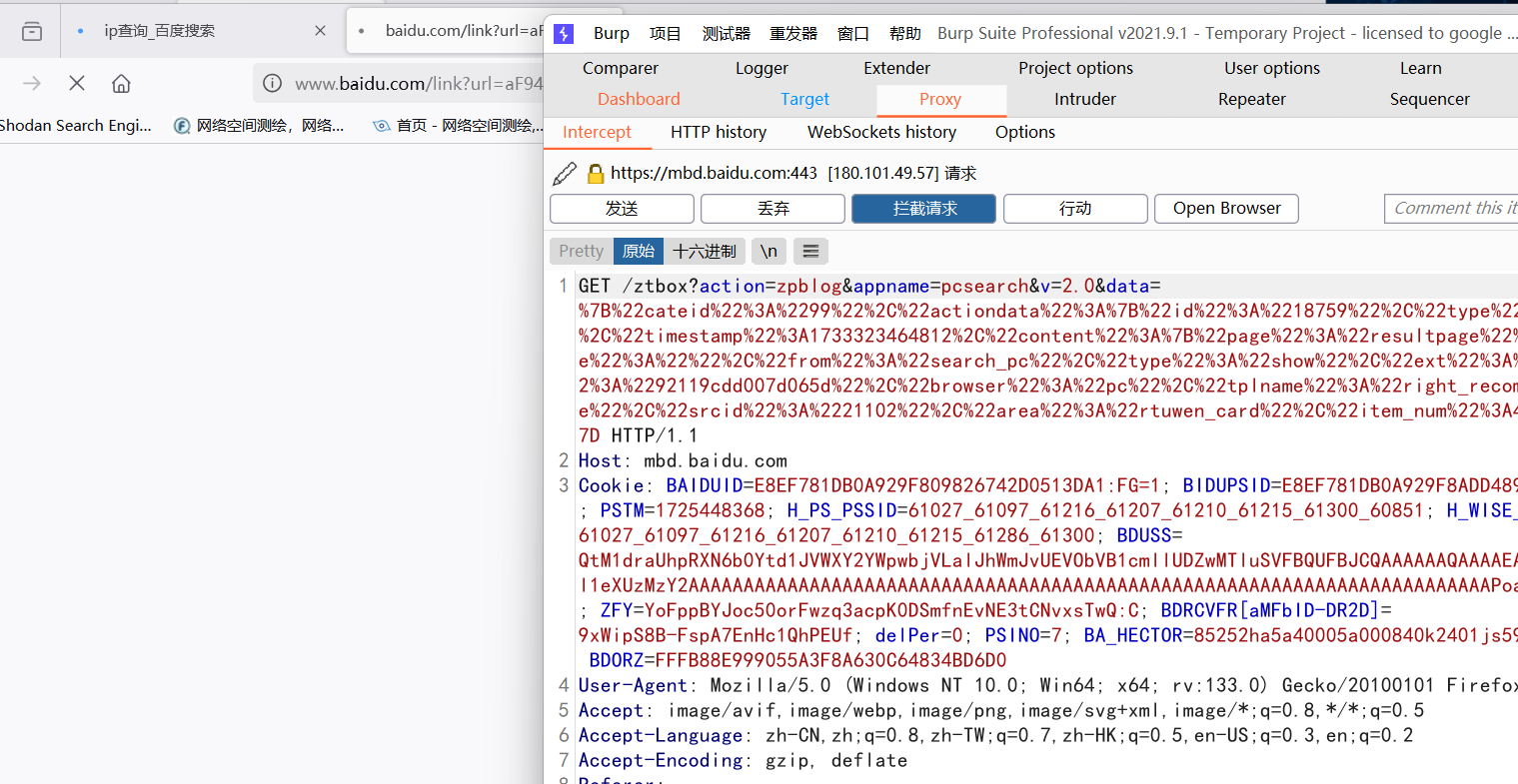The height and width of the screenshot is (784, 1518).
Task: Click the 'Accept: image/avif' header line
Action: tap(1001, 711)
